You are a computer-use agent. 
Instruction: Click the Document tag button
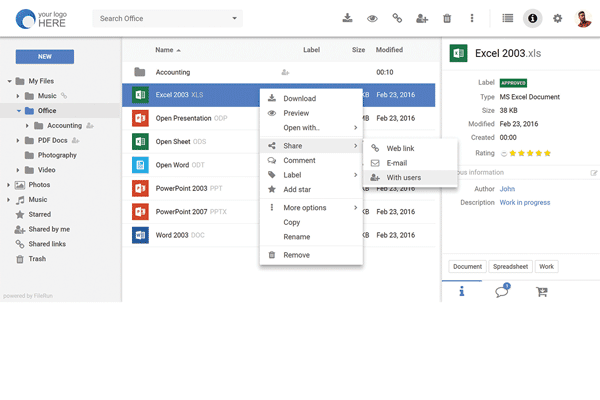click(467, 266)
